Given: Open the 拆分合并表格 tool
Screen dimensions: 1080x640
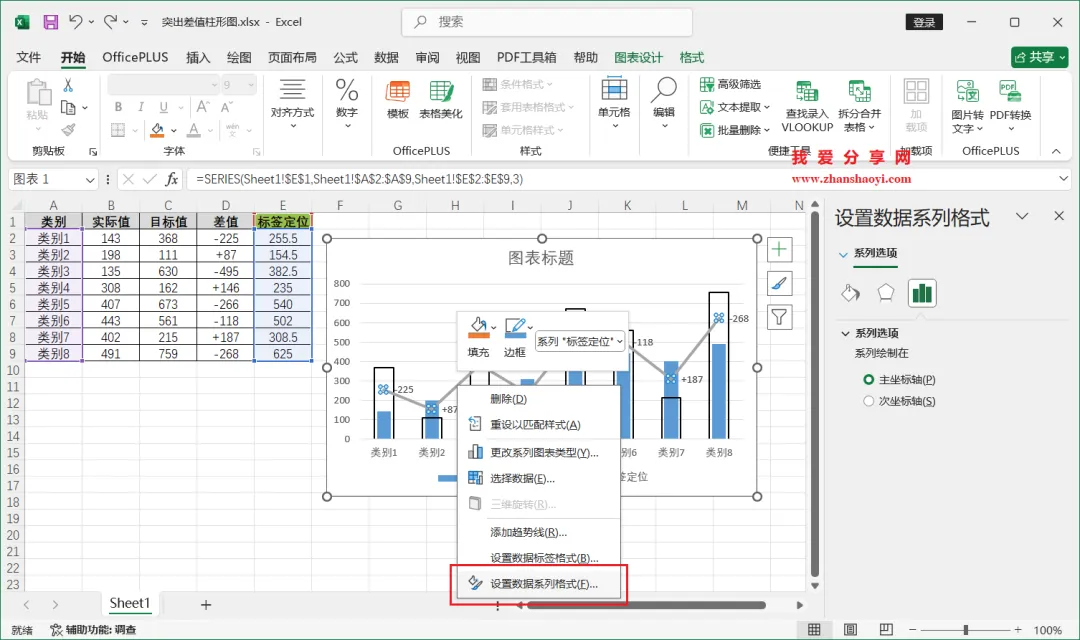Looking at the screenshot, I should 859,106.
